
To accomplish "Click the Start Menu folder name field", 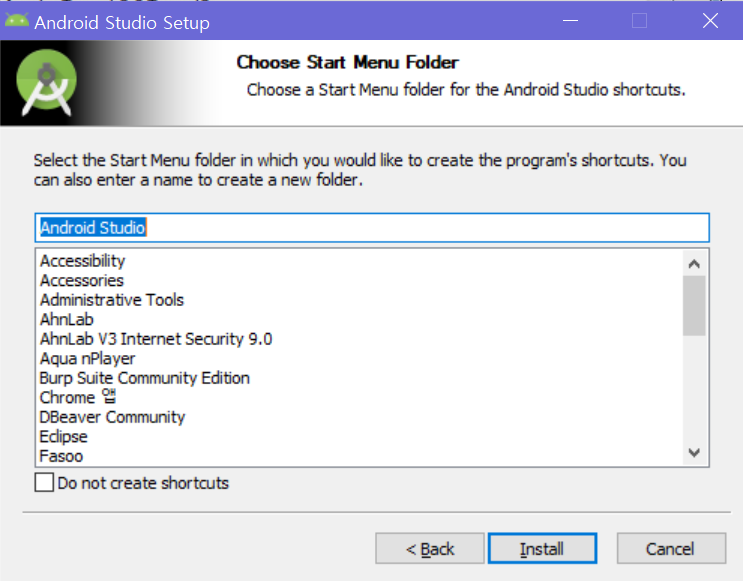I will pos(372,228).
